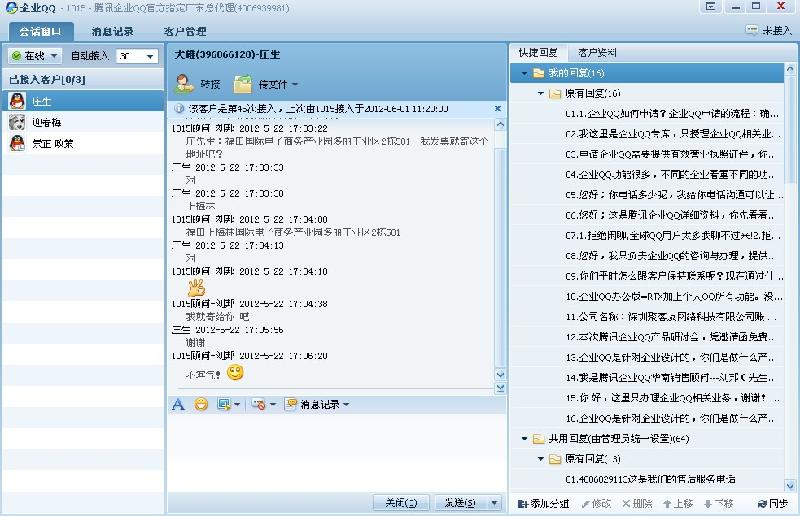Switch to the 客户管理 tab

point(185,32)
